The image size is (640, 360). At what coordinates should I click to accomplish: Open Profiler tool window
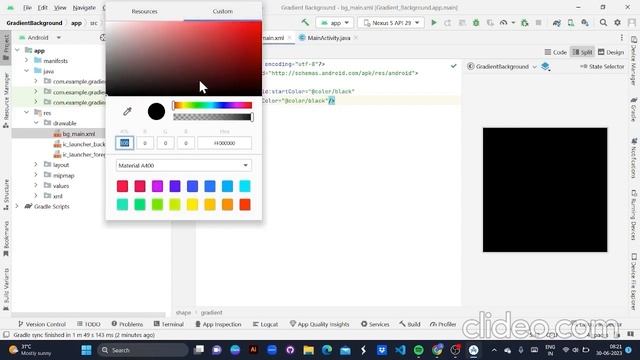[443, 324]
